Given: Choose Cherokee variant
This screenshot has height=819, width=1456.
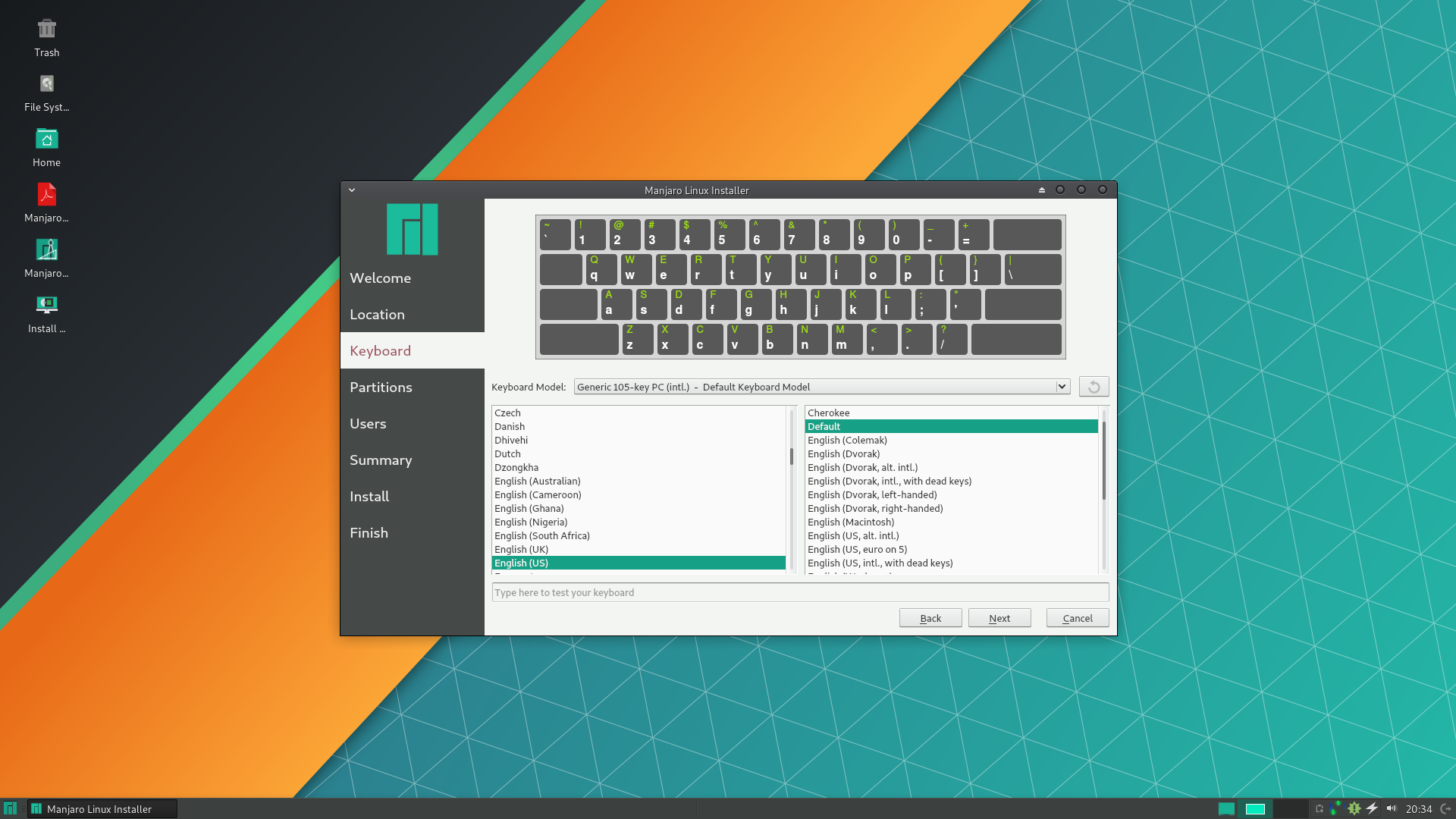Looking at the screenshot, I should pos(951,413).
